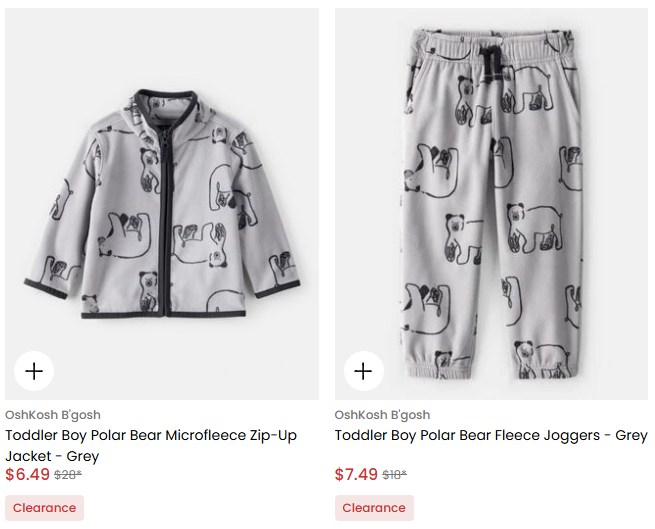This screenshot has width=655, height=529.
Task: Select the Clearance badge under the joggers
Action: pos(374,508)
